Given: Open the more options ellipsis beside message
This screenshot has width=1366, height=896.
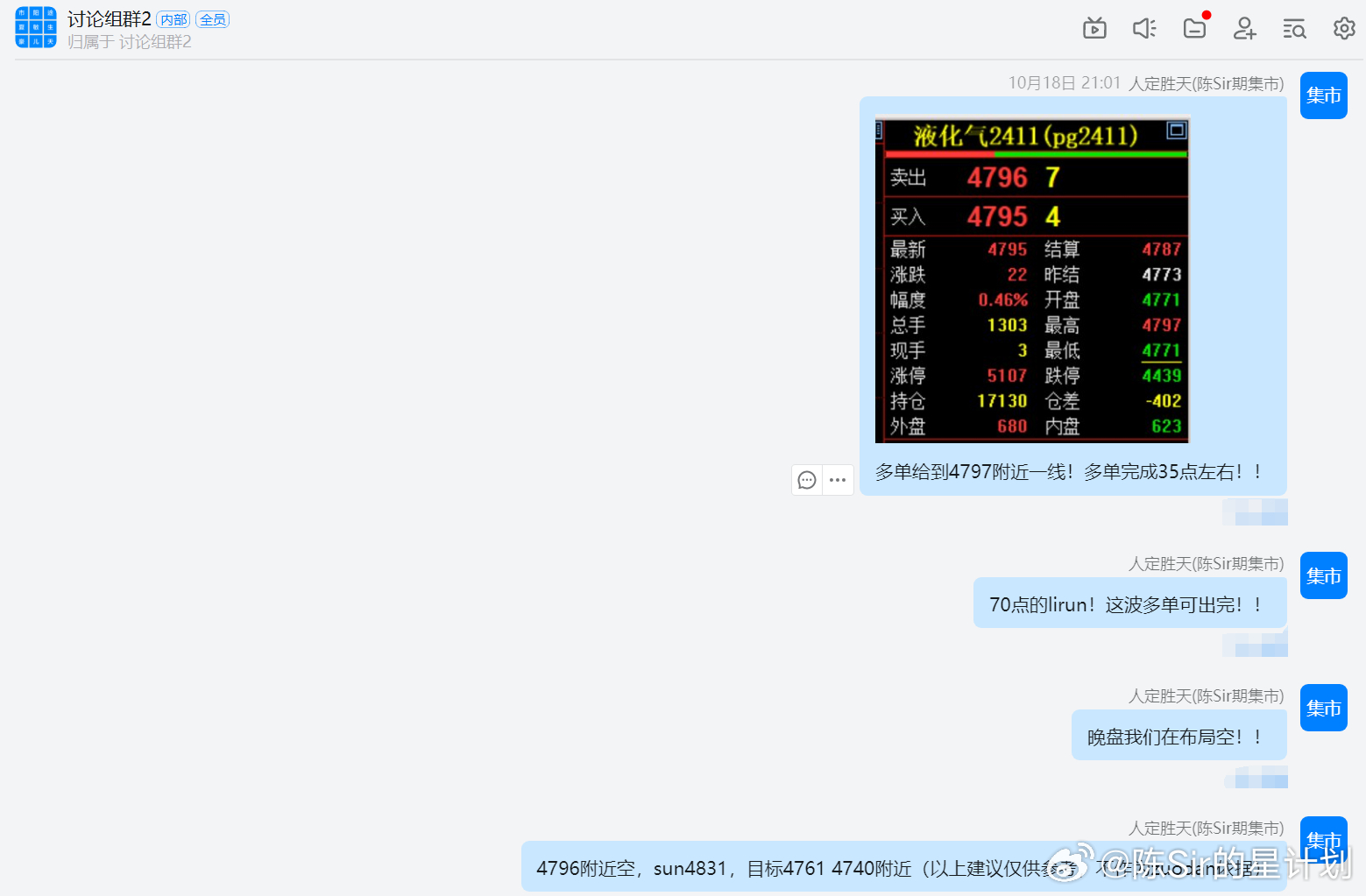Looking at the screenshot, I should coord(838,480).
